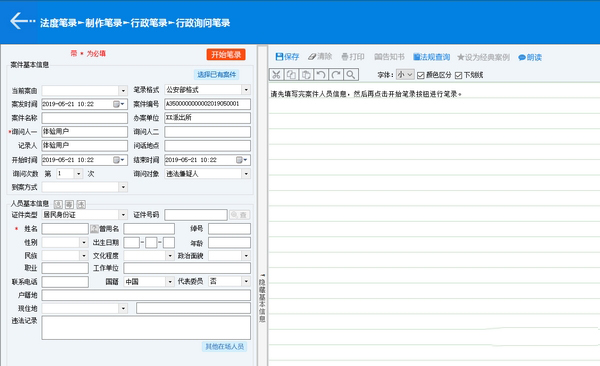Open the 民族 dropdown
Screen dimensions: 600x366
tap(84, 255)
